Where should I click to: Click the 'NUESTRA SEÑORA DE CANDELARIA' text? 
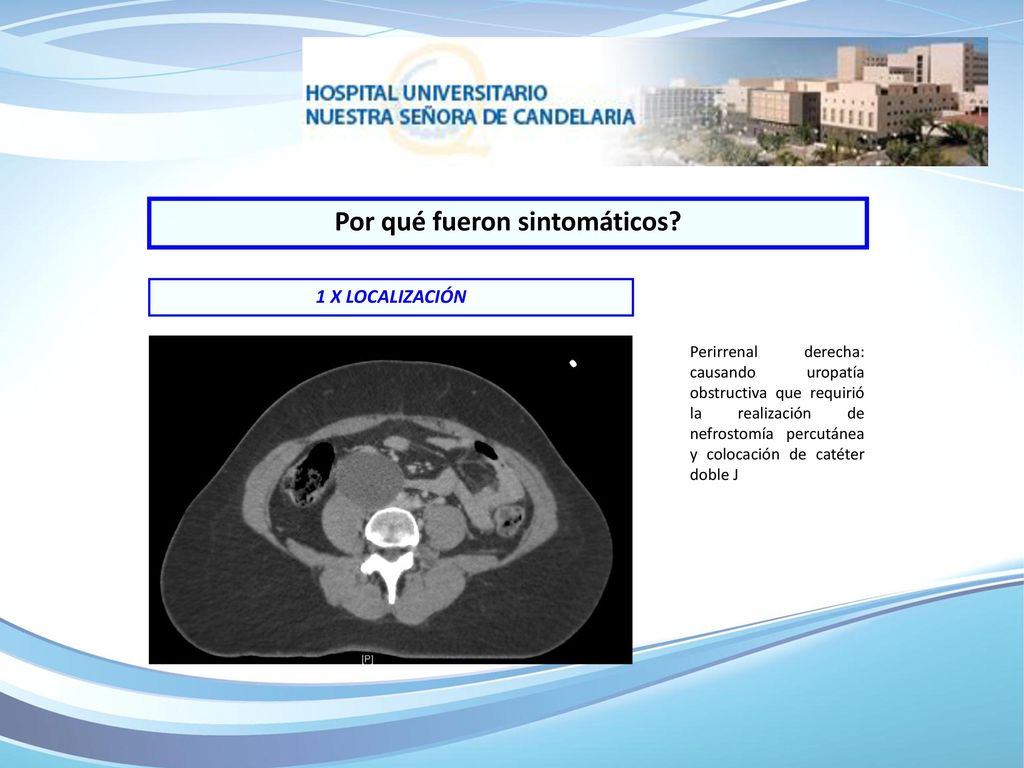(x=470, y=118)
